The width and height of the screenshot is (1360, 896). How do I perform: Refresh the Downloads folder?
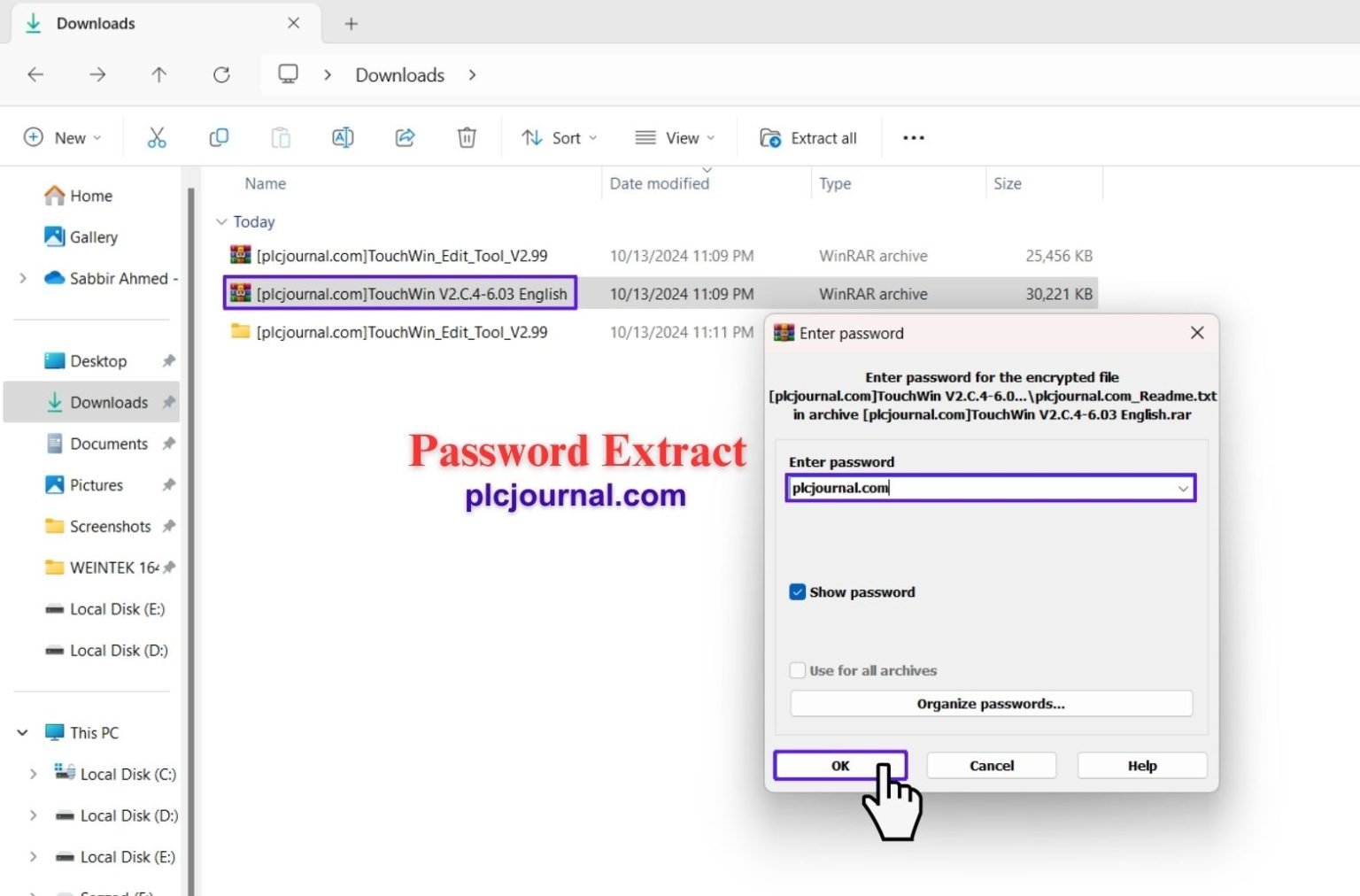coord(221,74)
